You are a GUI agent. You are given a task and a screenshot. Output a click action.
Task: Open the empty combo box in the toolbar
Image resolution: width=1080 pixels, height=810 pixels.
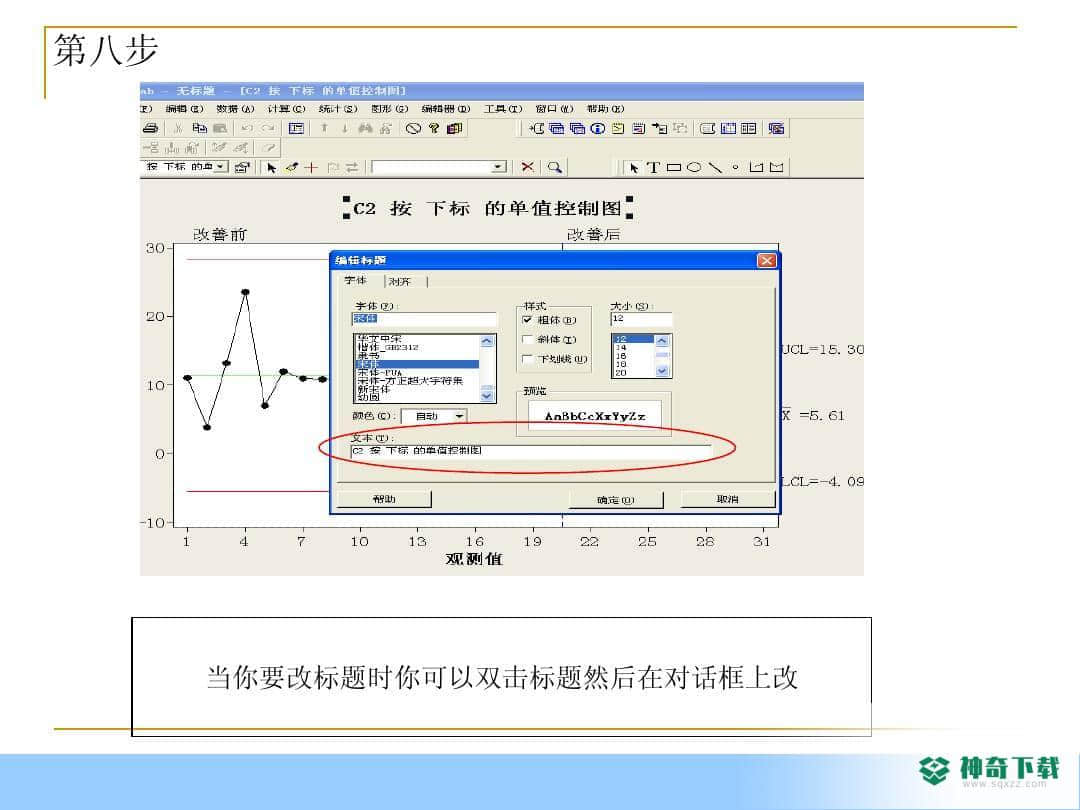click(439, 167)
